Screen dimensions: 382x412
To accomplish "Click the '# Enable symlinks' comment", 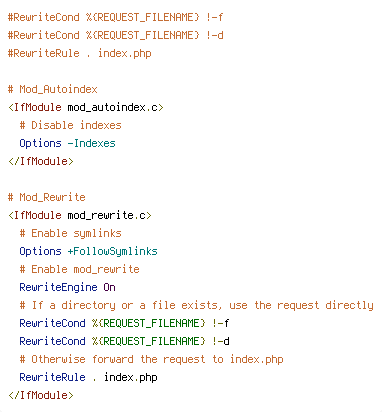I will point(70,233).
